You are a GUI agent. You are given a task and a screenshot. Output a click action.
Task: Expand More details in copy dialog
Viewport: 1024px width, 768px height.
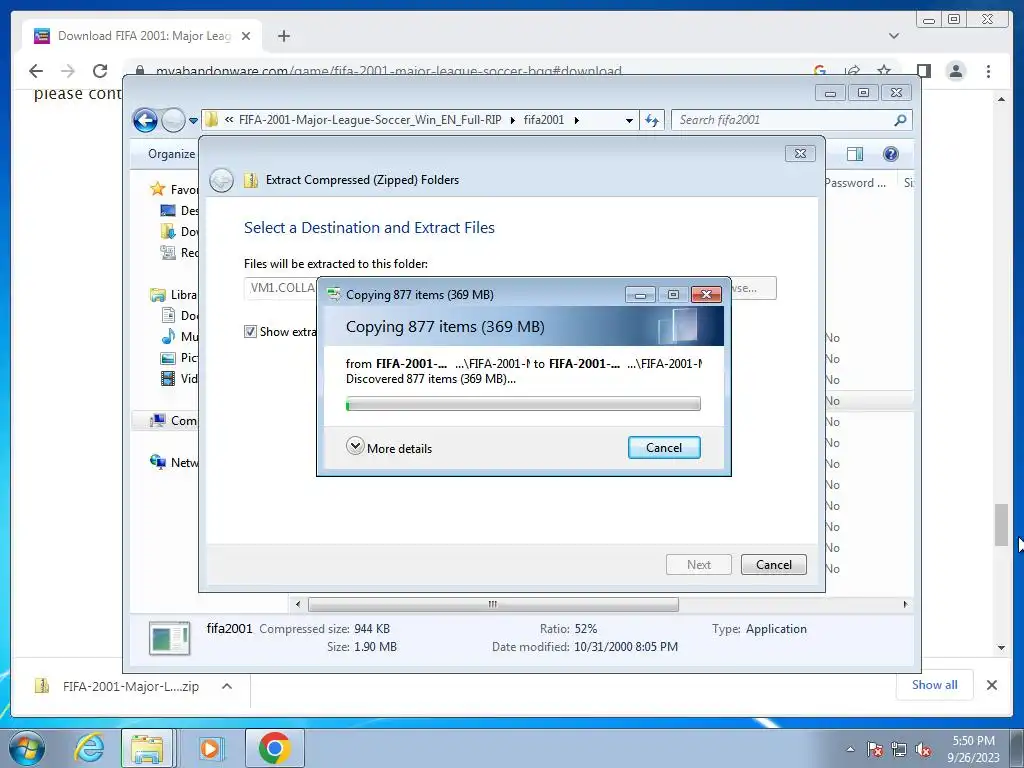(389, 447)
